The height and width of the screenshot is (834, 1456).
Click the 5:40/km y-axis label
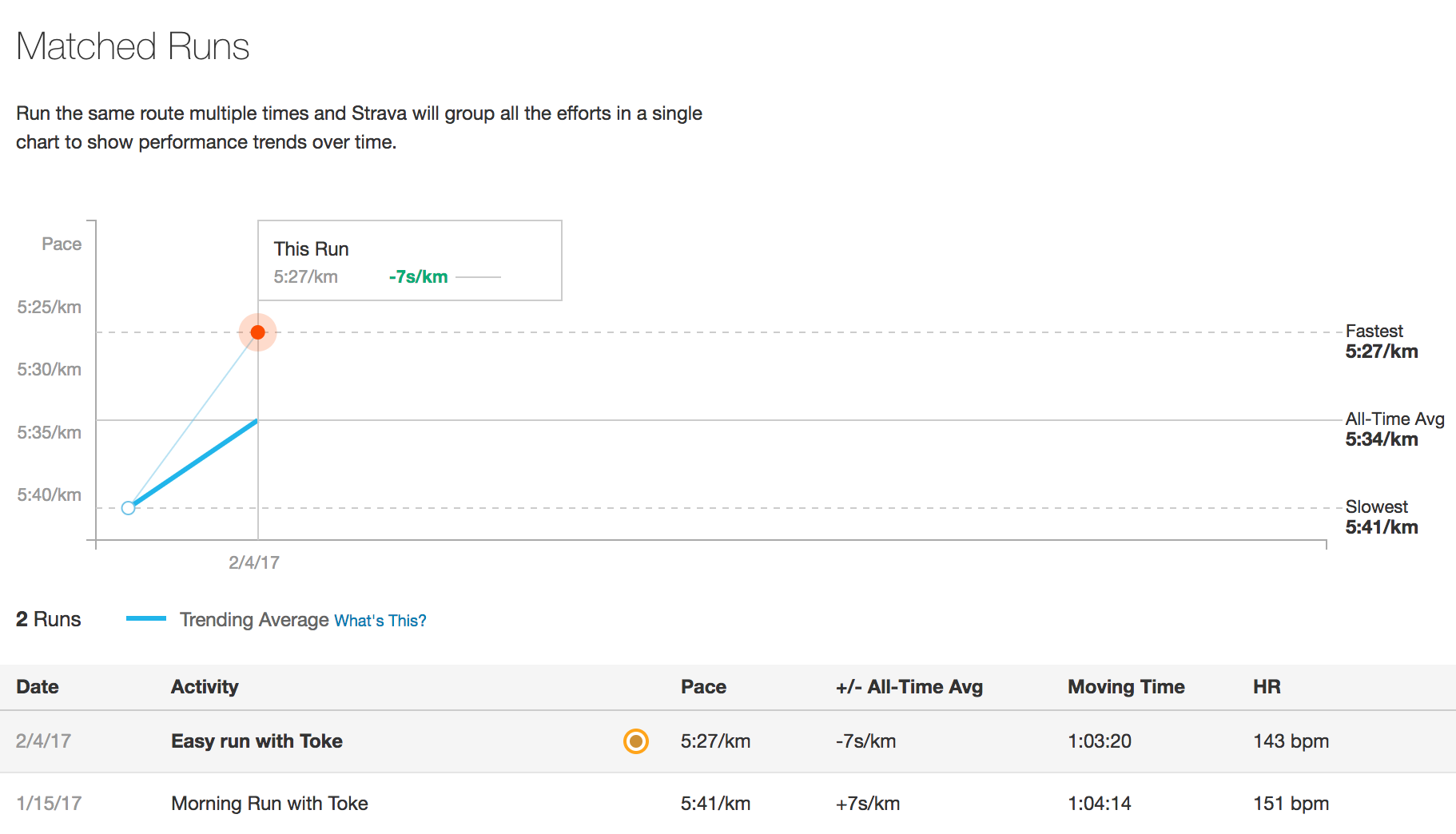[x=50, y=495]
